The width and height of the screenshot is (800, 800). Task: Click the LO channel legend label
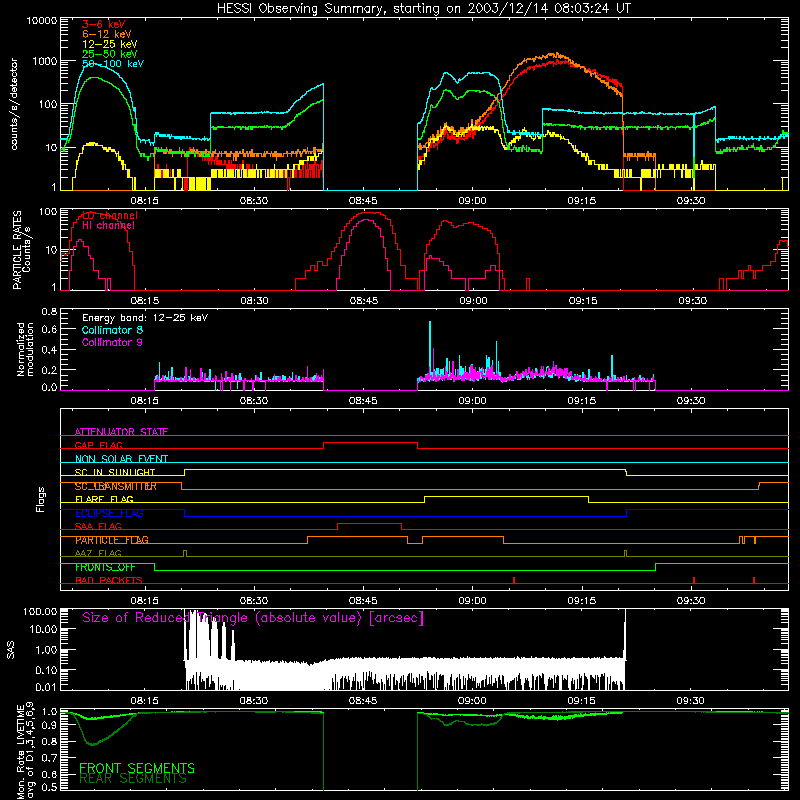pos(110,215)
